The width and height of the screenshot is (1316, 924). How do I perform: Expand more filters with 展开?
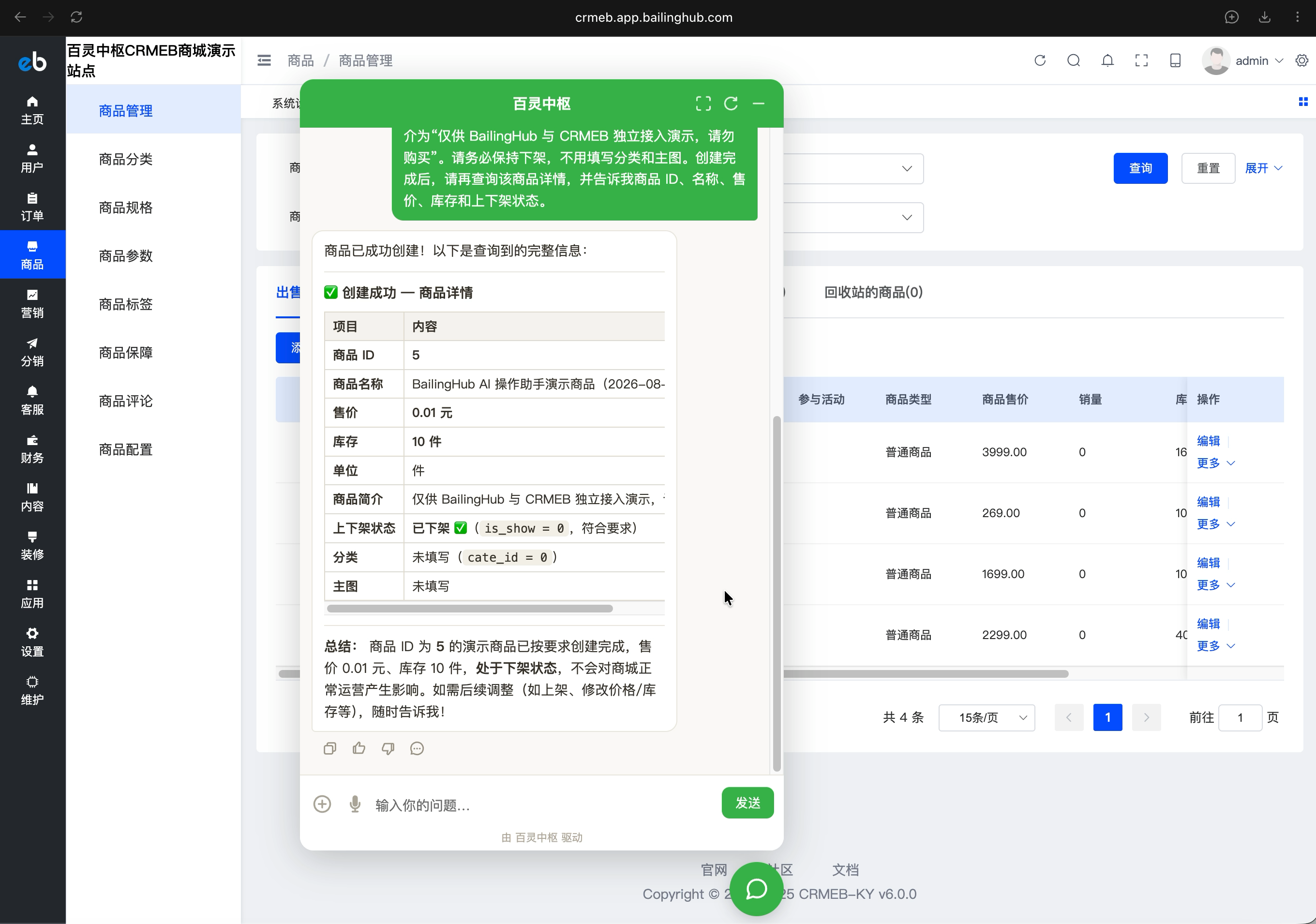click(x=1263, y=168)
